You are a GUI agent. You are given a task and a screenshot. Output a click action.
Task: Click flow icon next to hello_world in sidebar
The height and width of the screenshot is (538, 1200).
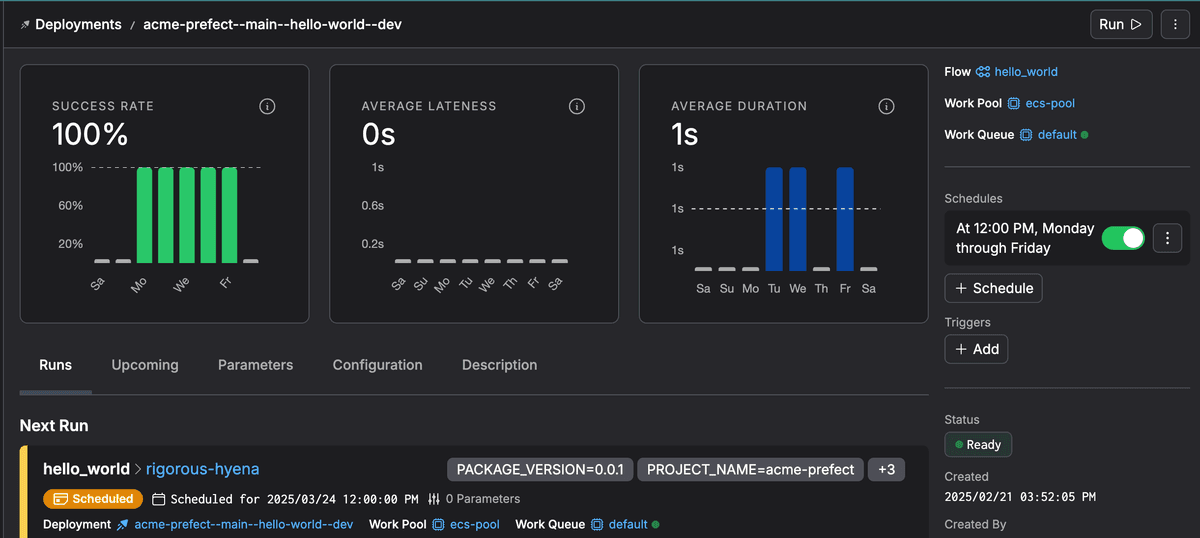(x=983, y=72)
